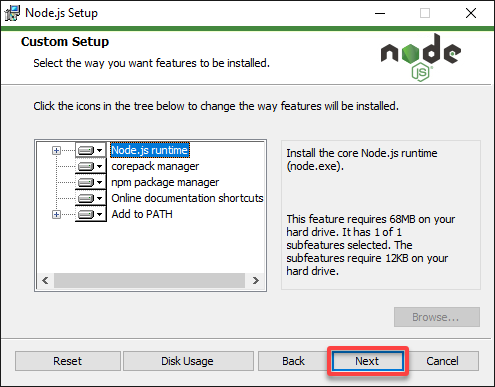Click the installer icon in title bar
This screenshot has width=495, height=387.
(x=12, y=13)
